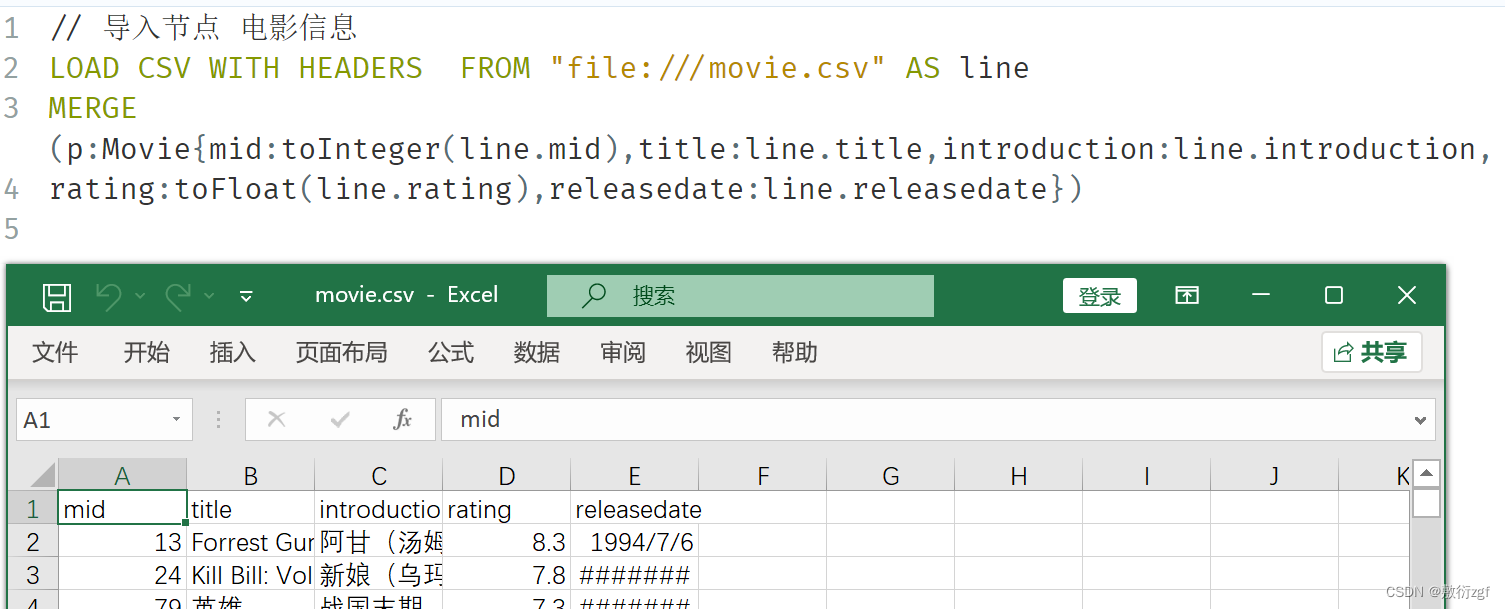Click the 共享 share button
The height and width of the screenshot is (609, 1505).
tap(1372, 352)
